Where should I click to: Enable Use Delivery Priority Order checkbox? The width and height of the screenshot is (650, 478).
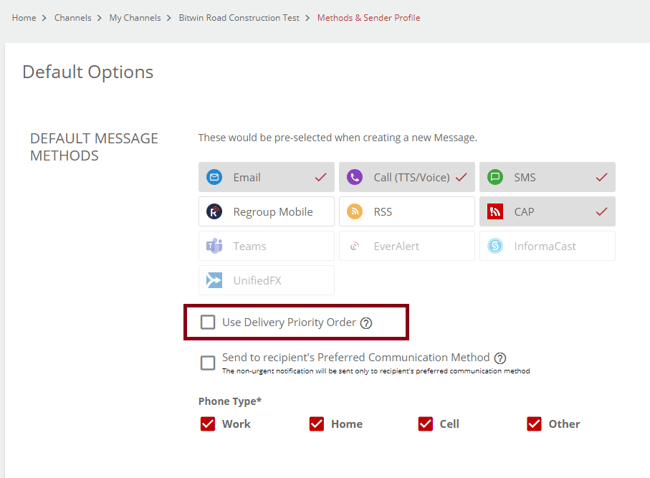208,322
